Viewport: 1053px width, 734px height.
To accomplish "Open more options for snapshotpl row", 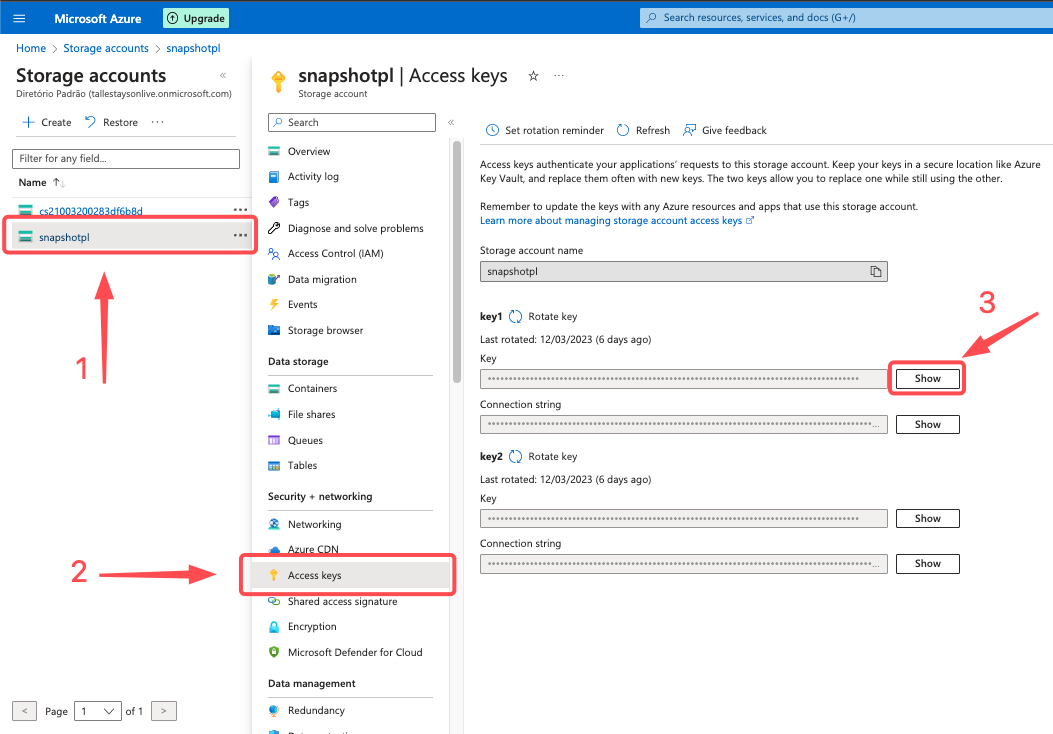I will 240,236.
